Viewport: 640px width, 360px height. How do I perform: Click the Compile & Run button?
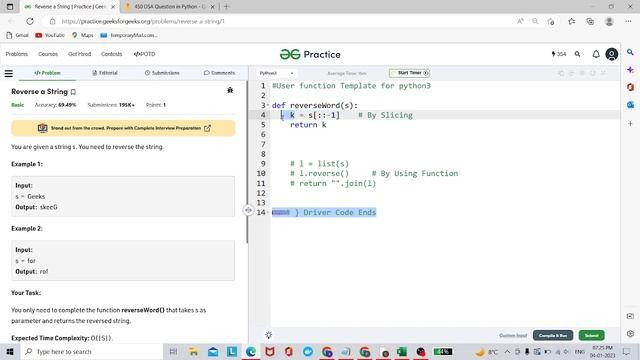click(x=553, y=336)
